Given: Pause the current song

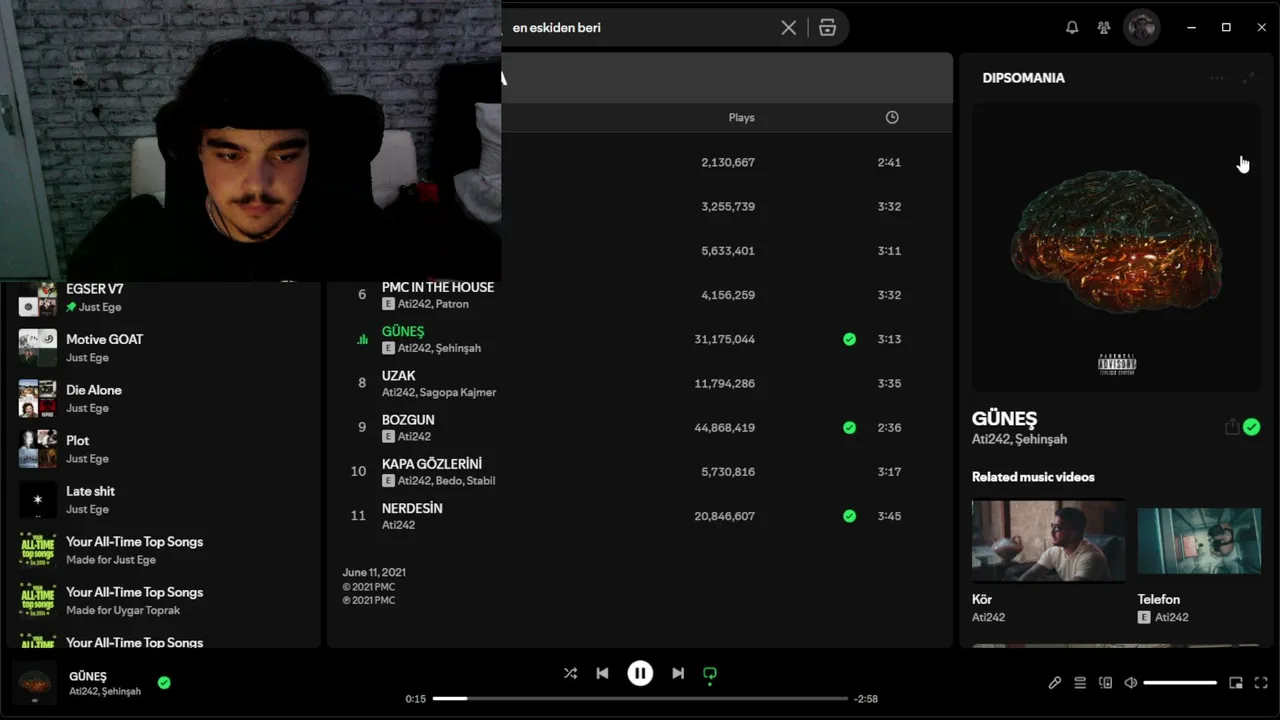Looking at the screenshot, I should 640,673.
